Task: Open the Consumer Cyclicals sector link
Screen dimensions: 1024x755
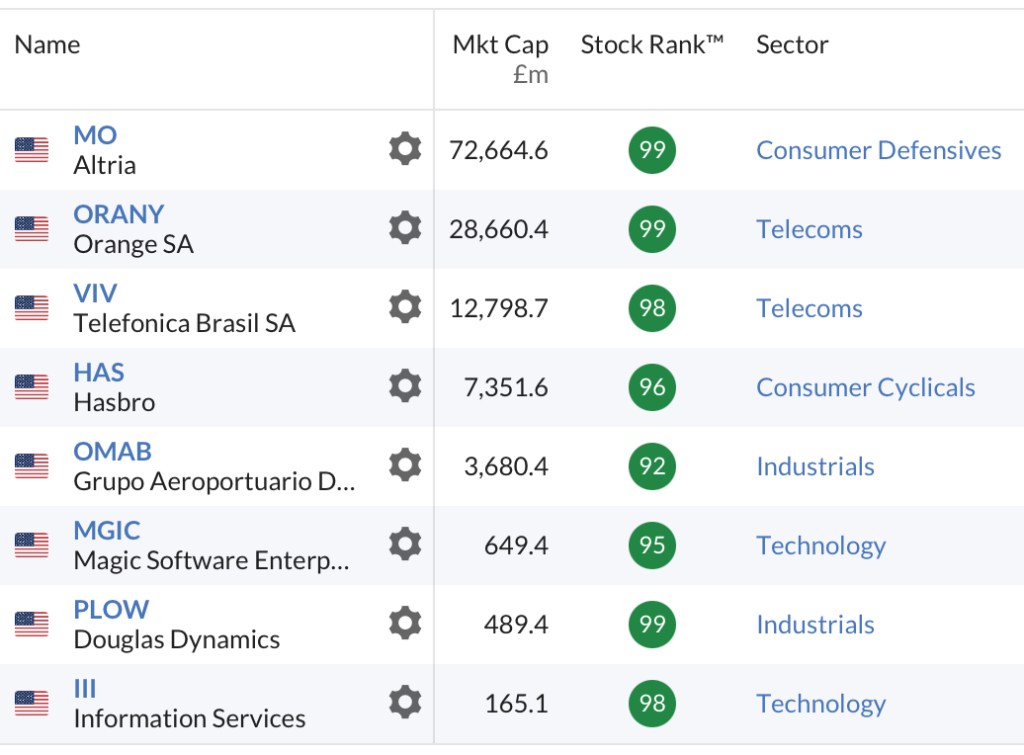Action: tap(865, 387)
